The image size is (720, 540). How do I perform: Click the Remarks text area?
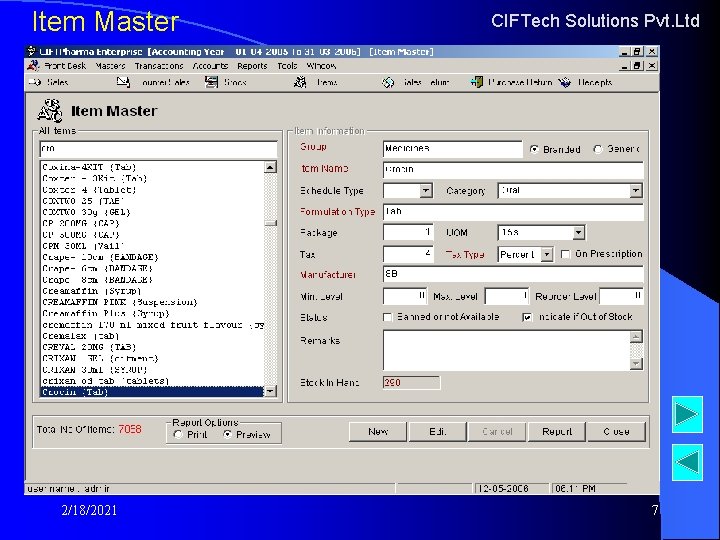pyautogui.click(x=507, y=350)
